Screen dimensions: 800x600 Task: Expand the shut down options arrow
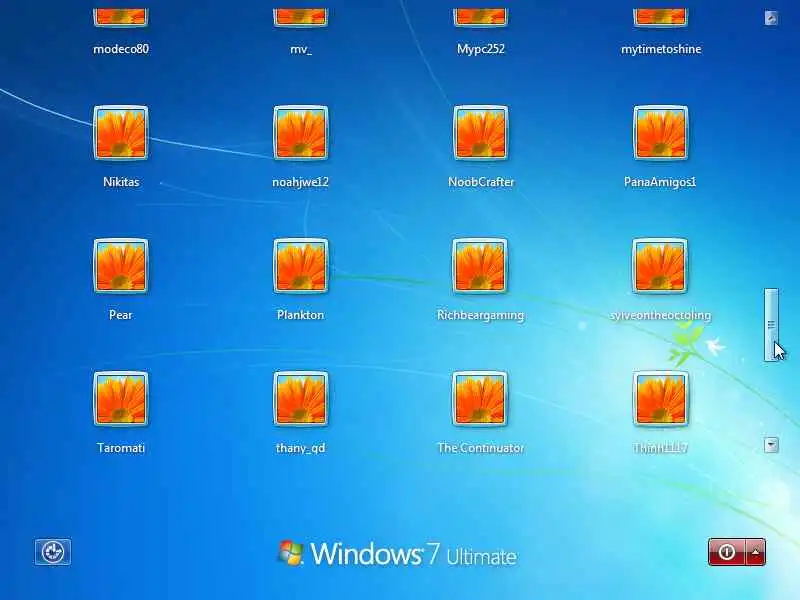coord(756,552)
